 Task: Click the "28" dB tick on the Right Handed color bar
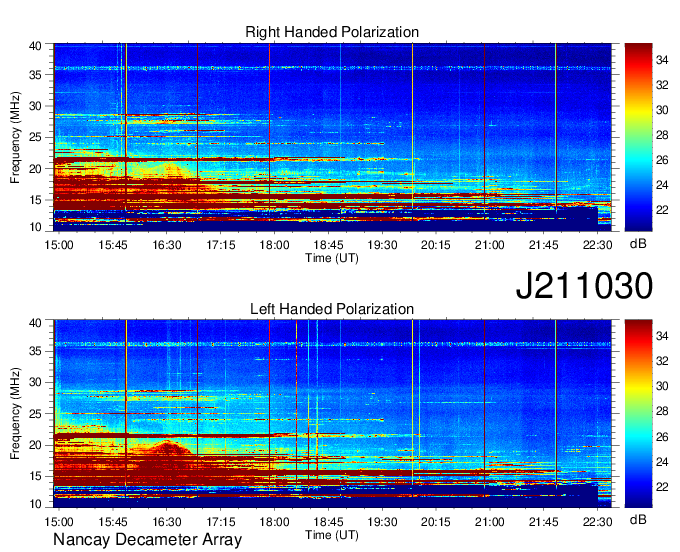pyautogui.click(x=662, y=135)
